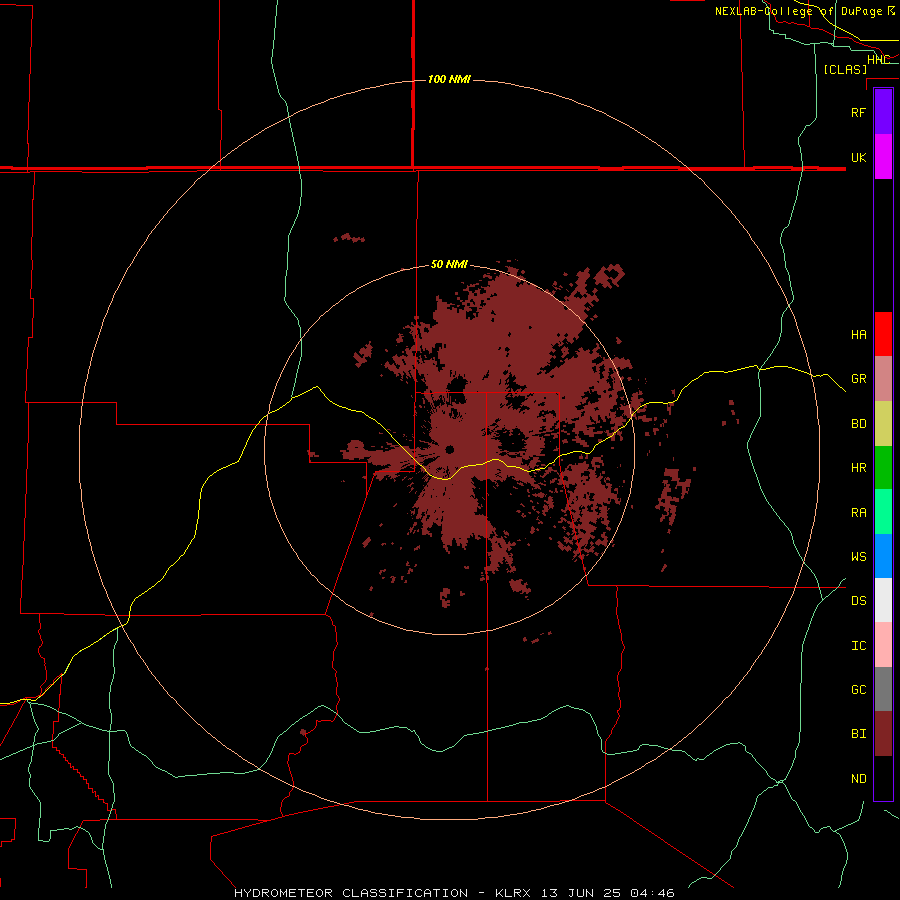Select the GC gray legend swatch

(x=883, y=689)
